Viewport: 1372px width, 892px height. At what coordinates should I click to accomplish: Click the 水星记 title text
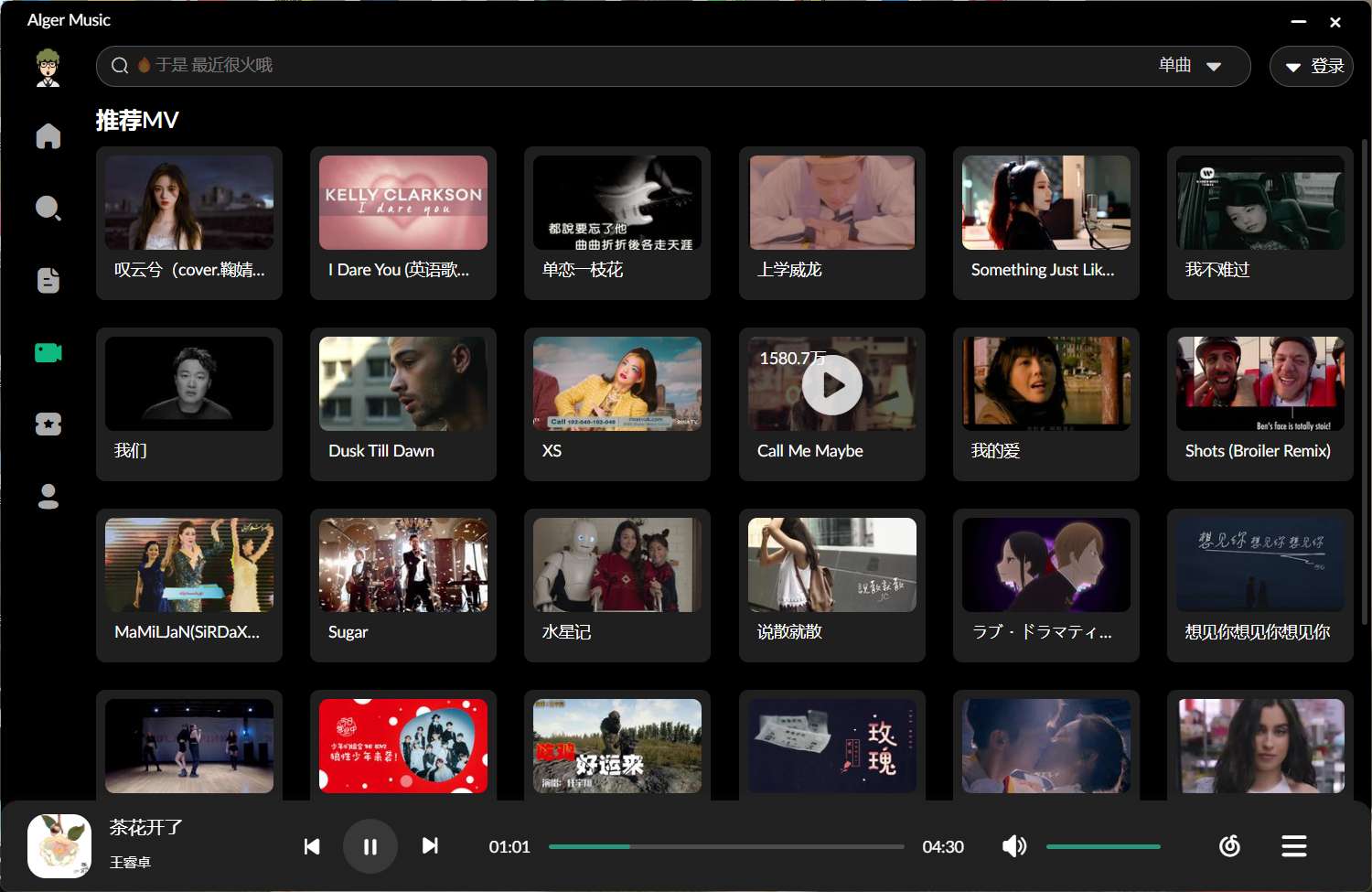(x=567, y=632)
